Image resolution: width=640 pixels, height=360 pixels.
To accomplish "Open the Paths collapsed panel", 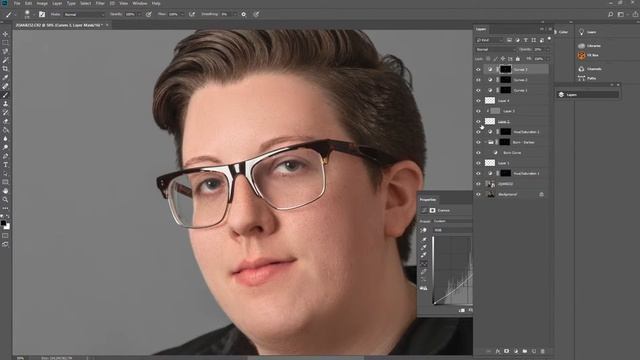I will click(587, 78).
